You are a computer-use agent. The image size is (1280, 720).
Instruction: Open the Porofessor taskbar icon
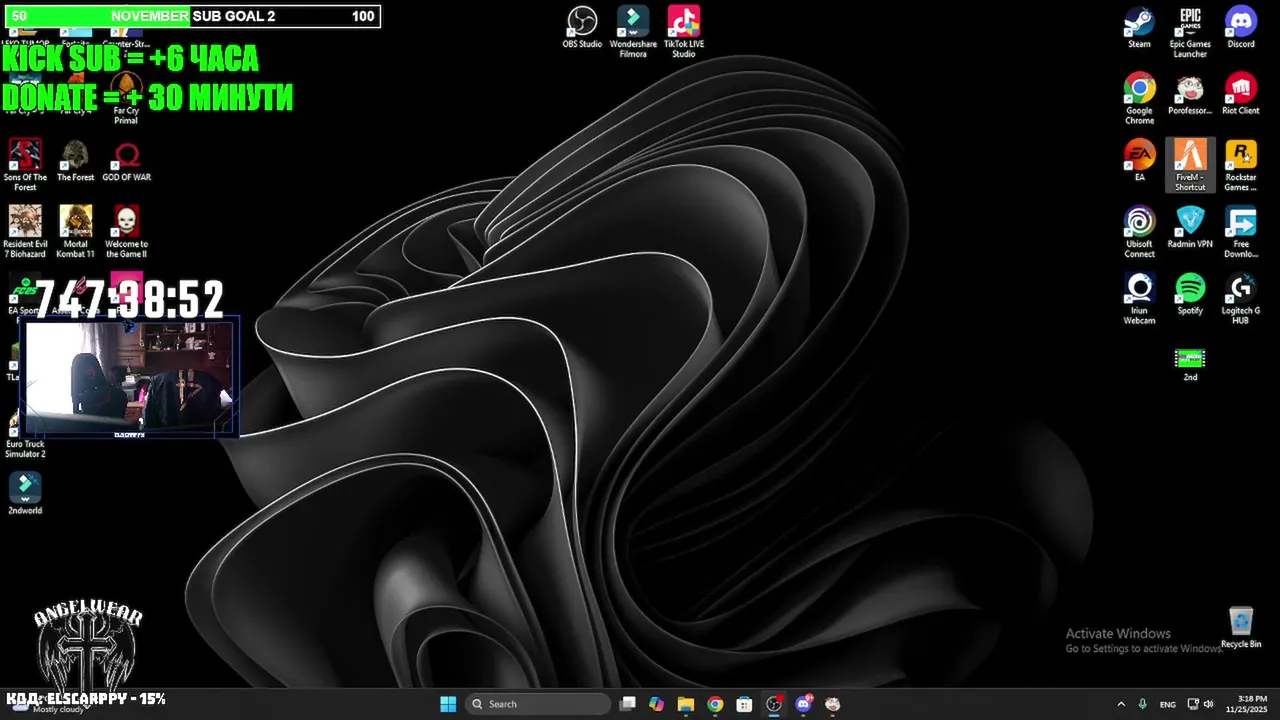(833, 704)
